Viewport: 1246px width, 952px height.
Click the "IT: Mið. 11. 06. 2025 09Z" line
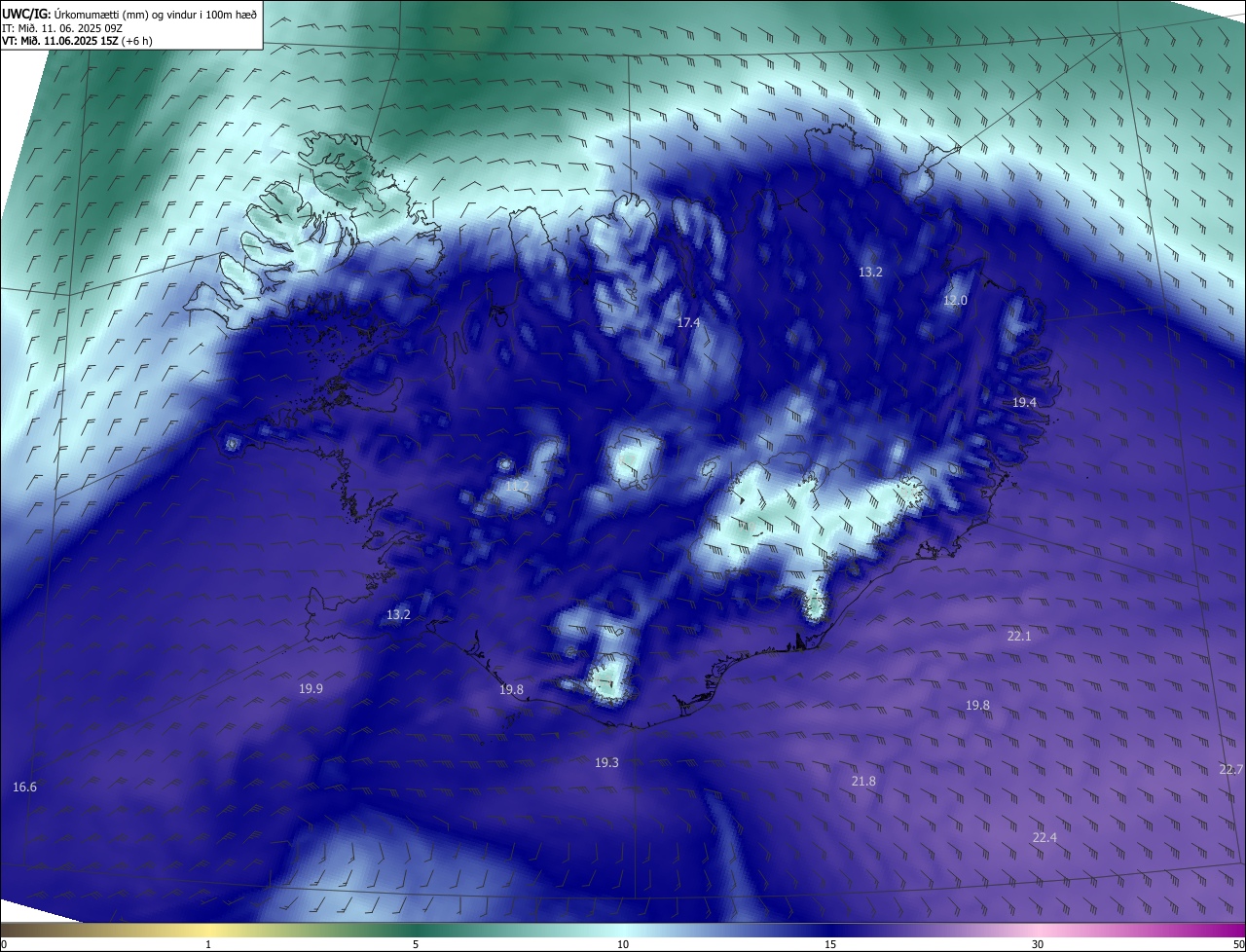pyautogui.click(x=62, y=28)
